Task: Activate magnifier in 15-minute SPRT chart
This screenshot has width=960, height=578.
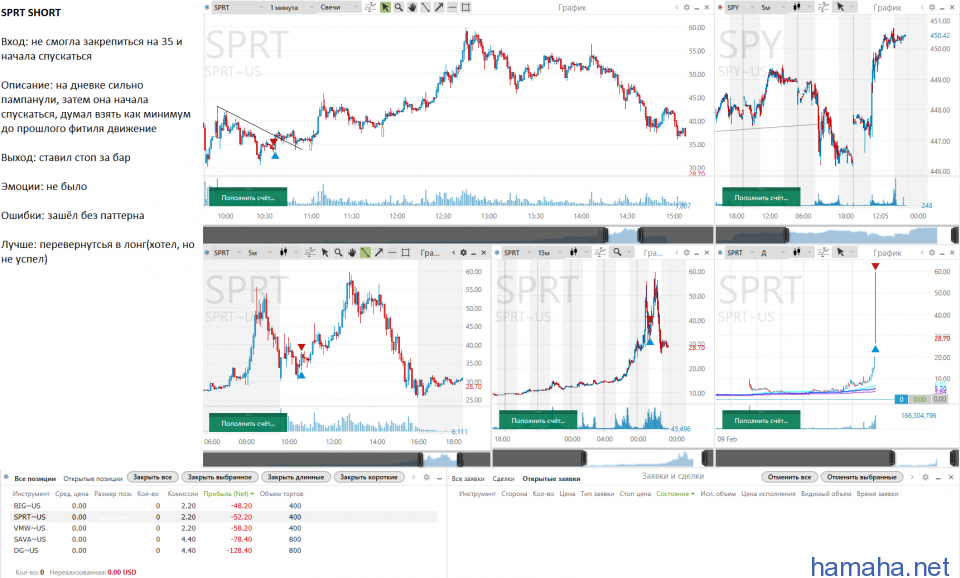Action: 617,252
